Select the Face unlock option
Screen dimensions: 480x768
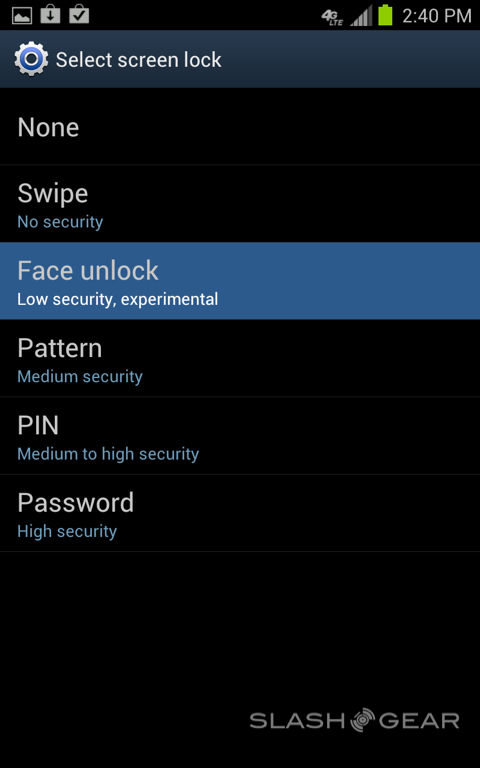240,281
